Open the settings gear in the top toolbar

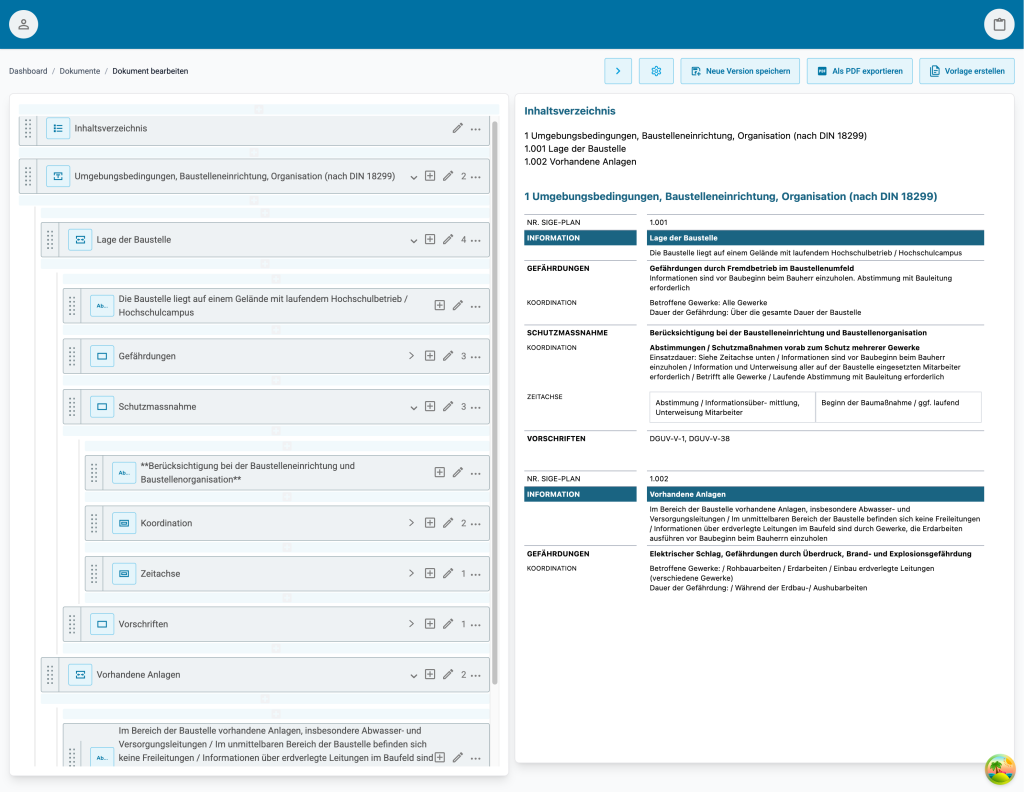point(656,71)
